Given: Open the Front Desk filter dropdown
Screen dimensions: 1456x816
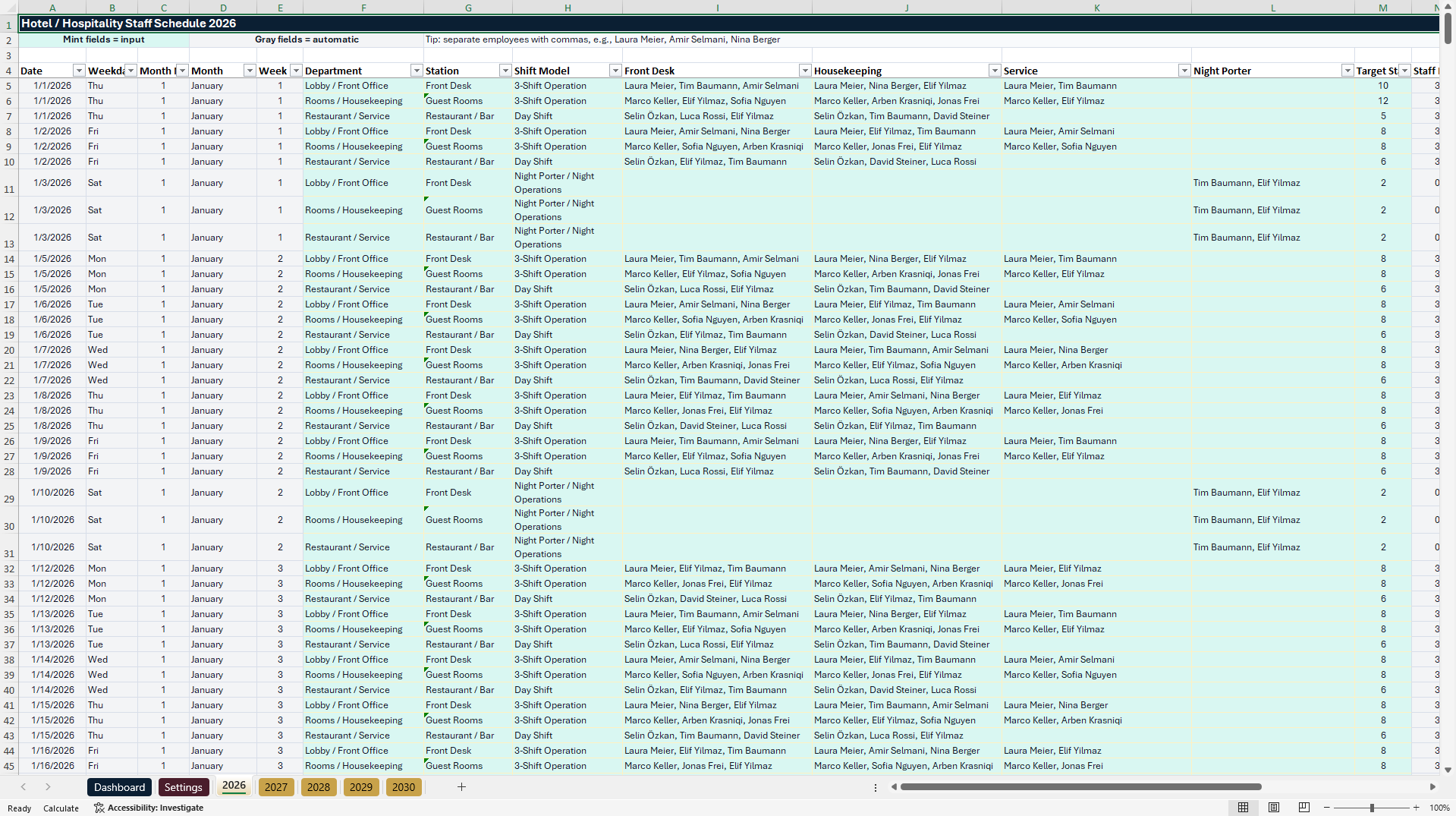Looking at the screenshot, I should pyautogui.click(x=804, y=71).
